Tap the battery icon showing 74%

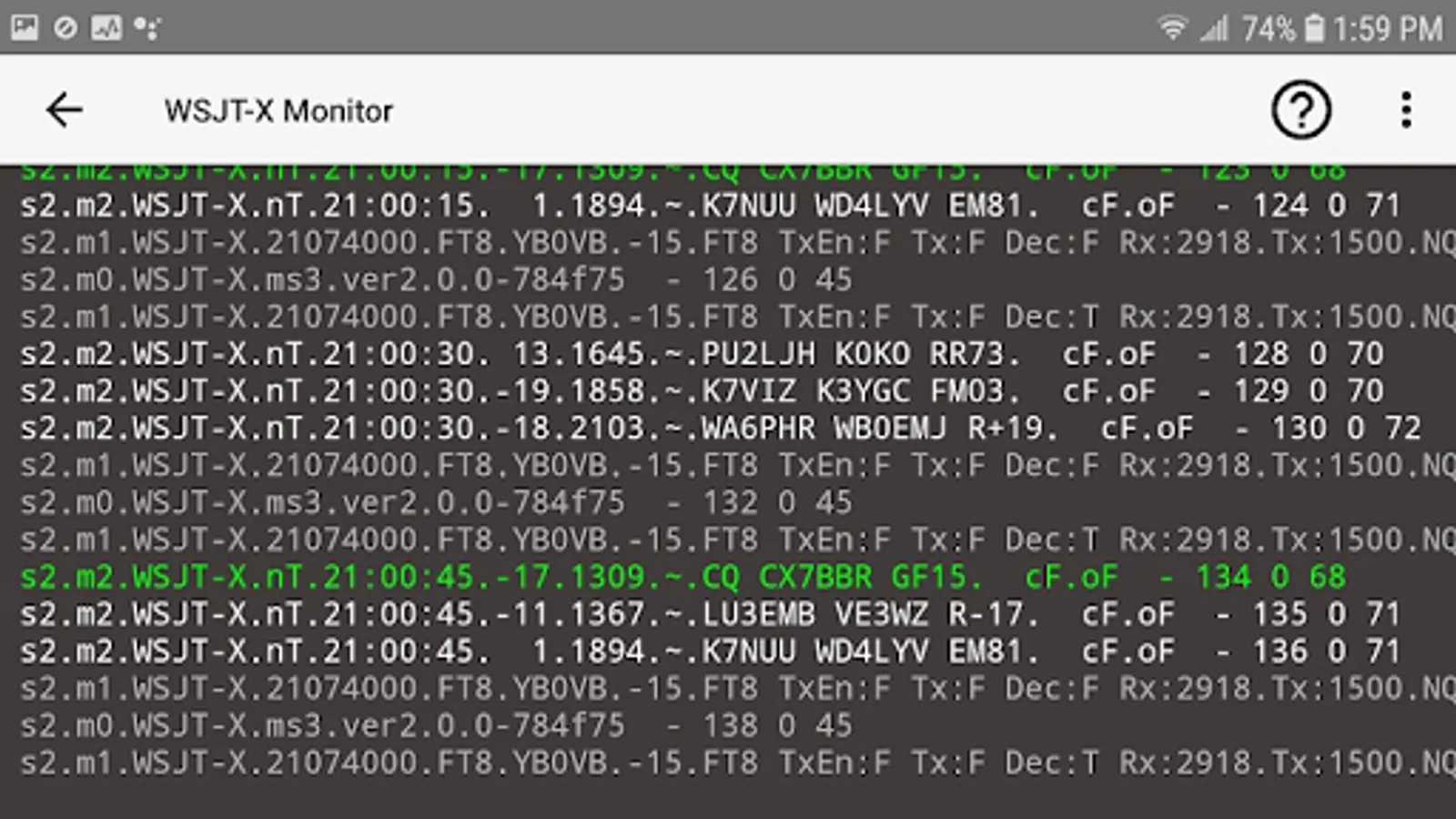pyautogui.click(x=1314, y=28)
